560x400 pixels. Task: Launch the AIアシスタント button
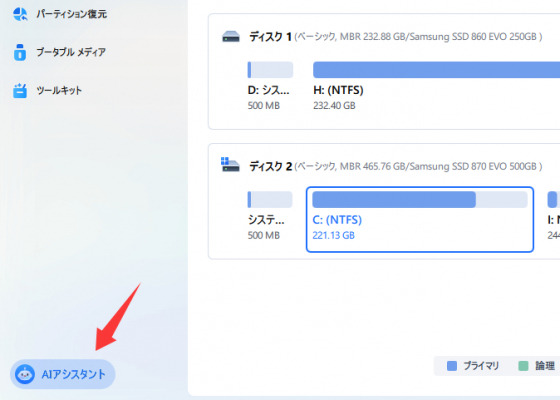point(63,374)
